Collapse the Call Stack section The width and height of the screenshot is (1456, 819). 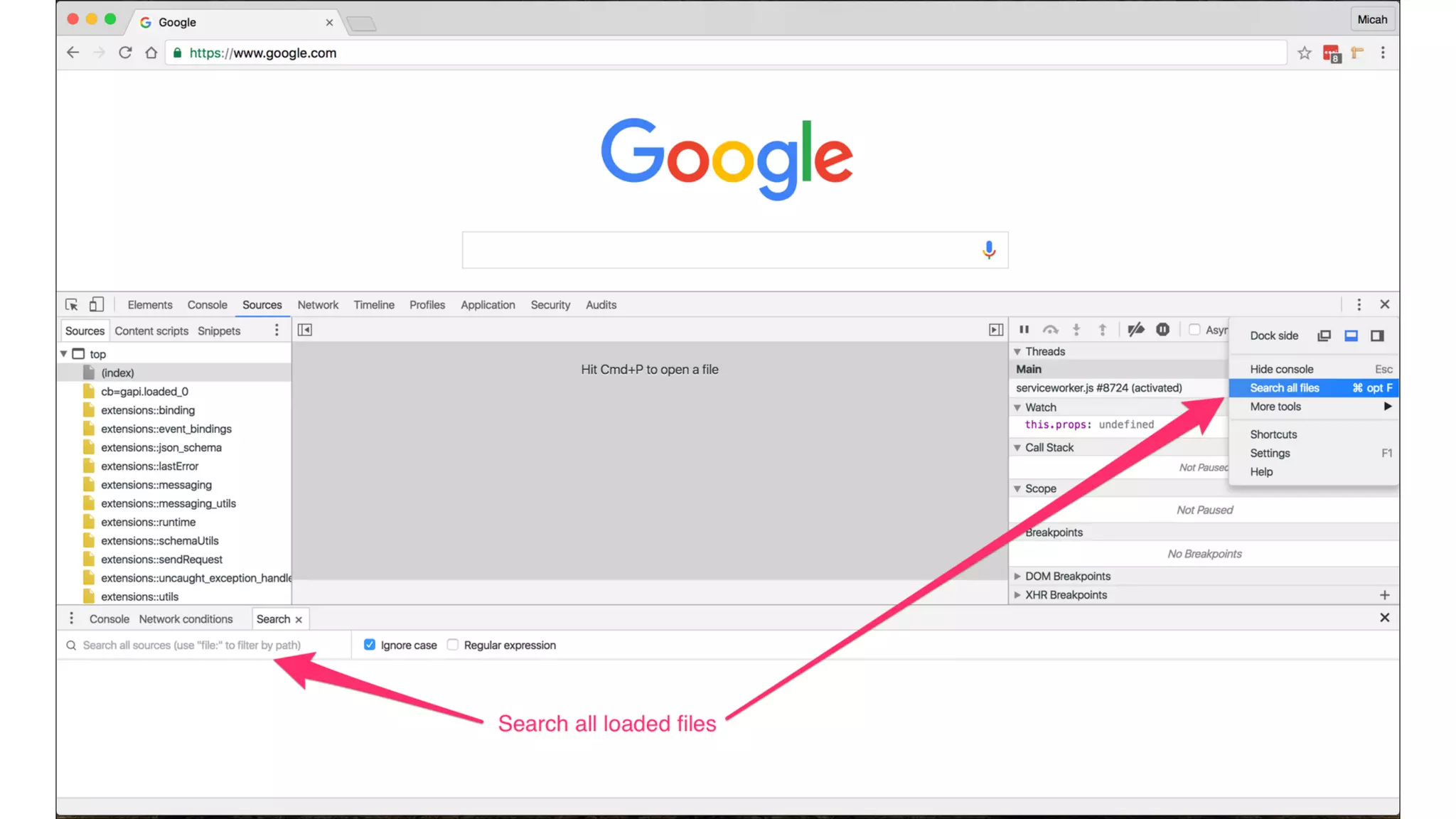pos(1017,447)
